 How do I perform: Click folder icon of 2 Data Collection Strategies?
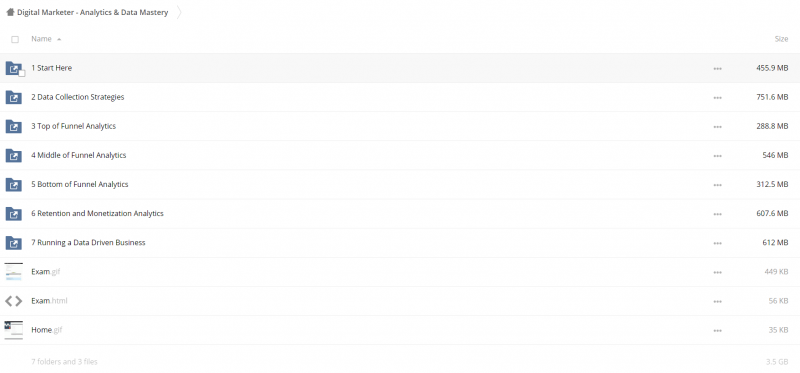click(x=13, y=97)
